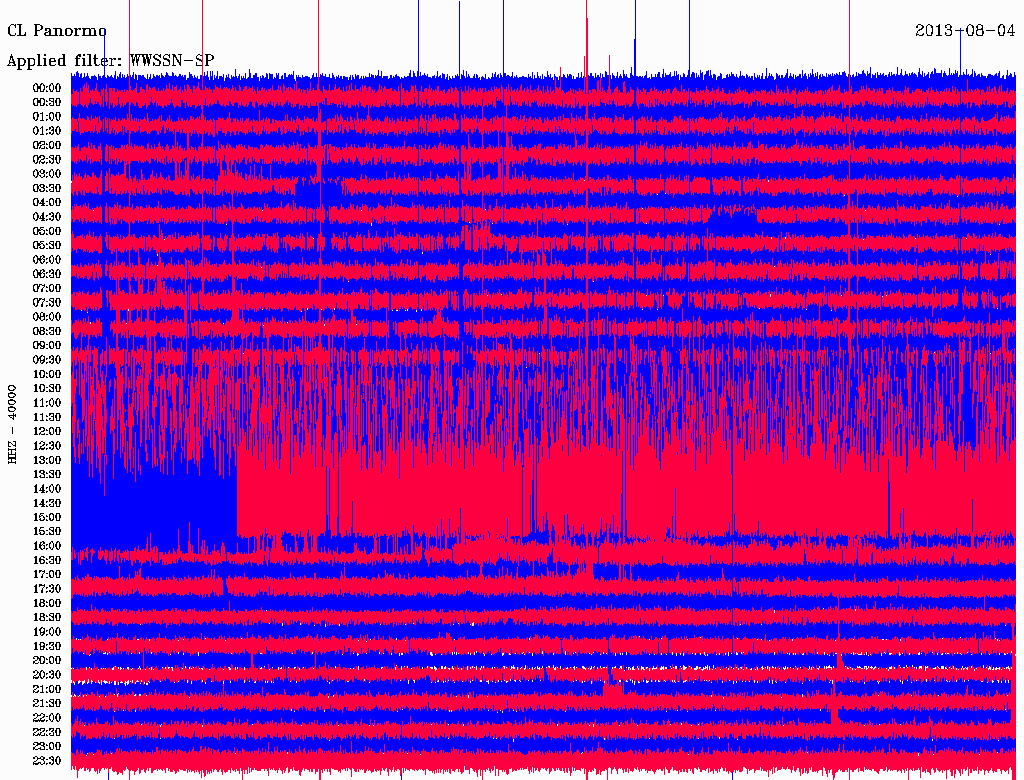Select the 17:00 time row label
The height and width of the screenshot is (780, 1024).
47,575
